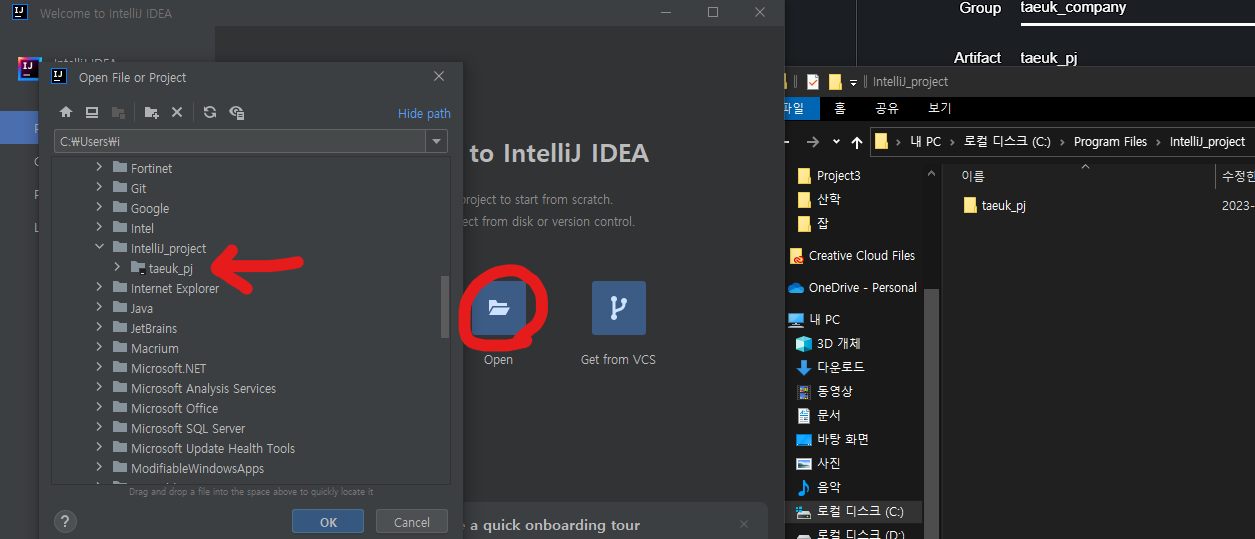The image size is (1255, 539).
Task: Select Internet Explorer folder in tree
Action: coord(175,288)
